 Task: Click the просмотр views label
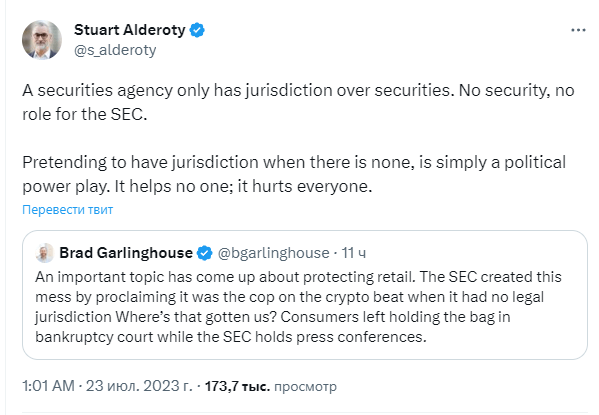tap(305, 387)
